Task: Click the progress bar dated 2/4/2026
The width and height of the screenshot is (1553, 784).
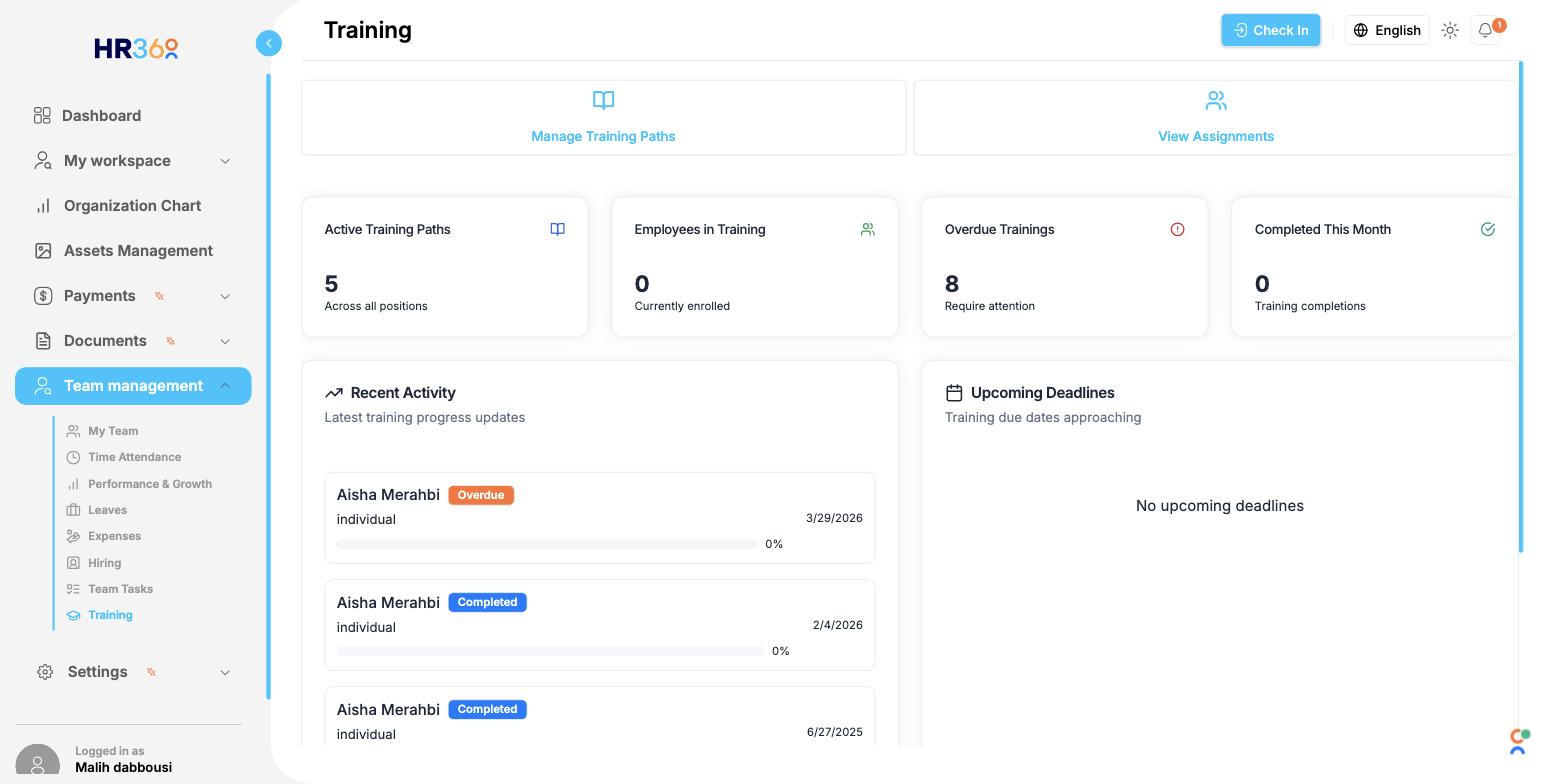Action: (551, 651)
